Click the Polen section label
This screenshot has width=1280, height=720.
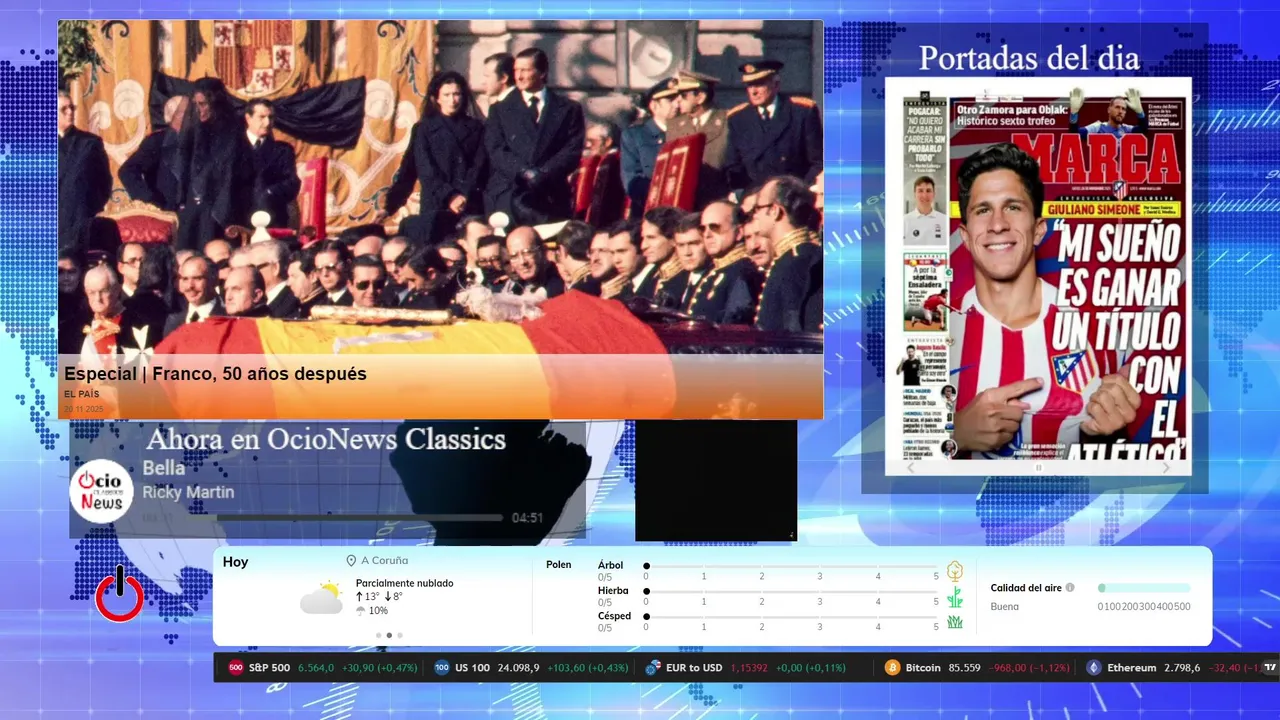(x=559, y=565)
